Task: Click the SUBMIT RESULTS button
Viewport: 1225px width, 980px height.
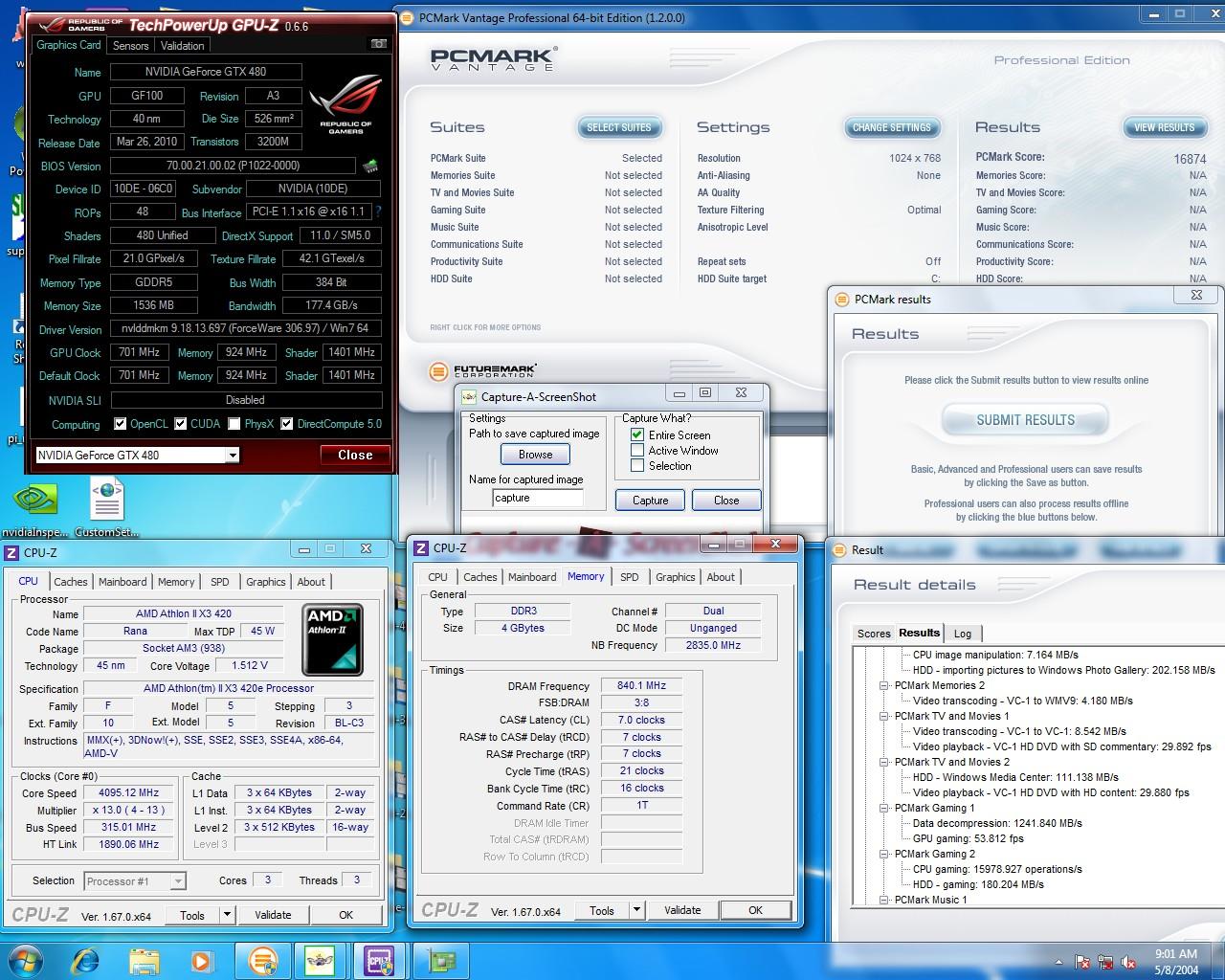Action: 1025,420
